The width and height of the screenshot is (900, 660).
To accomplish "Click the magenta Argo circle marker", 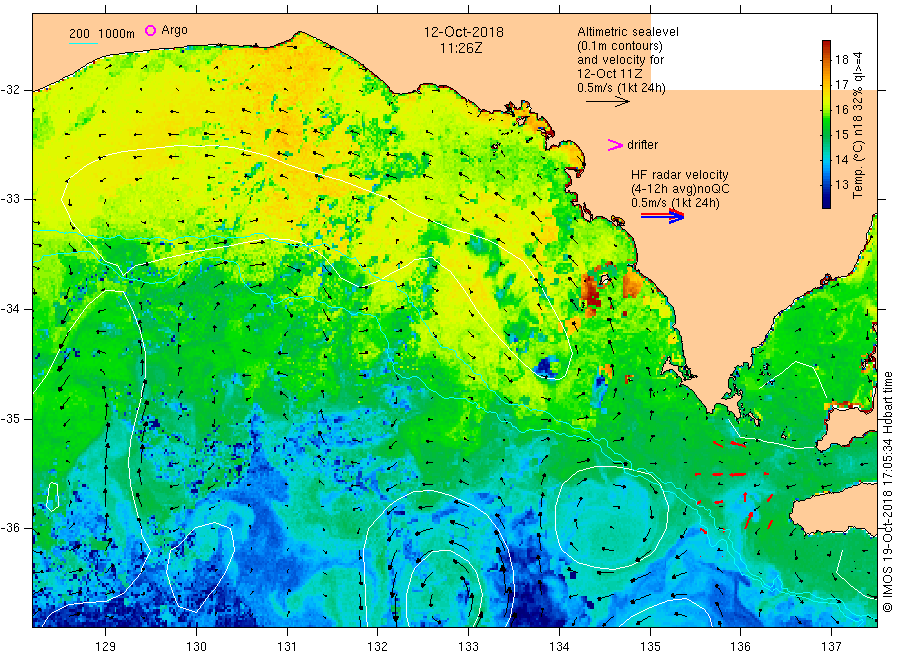I will tap(150, 30).
